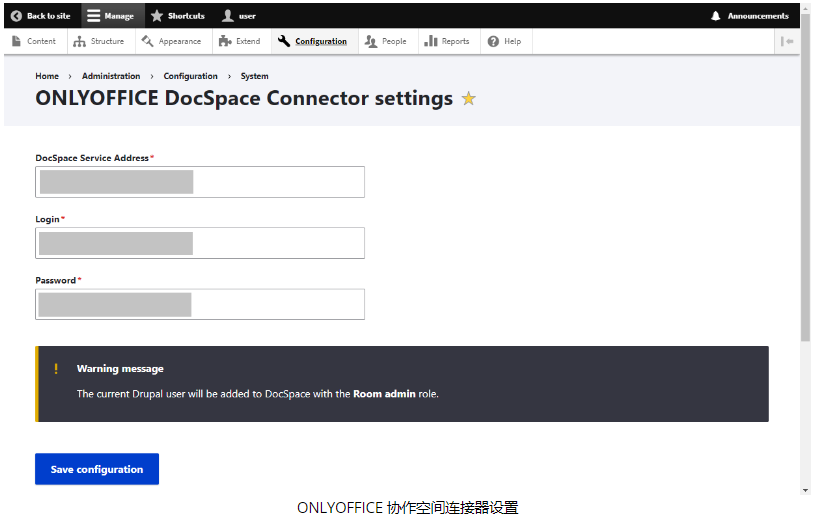Viewport: 815px width, 521px height.
Task: Open the Help admin tab
Action: point(512,41)
